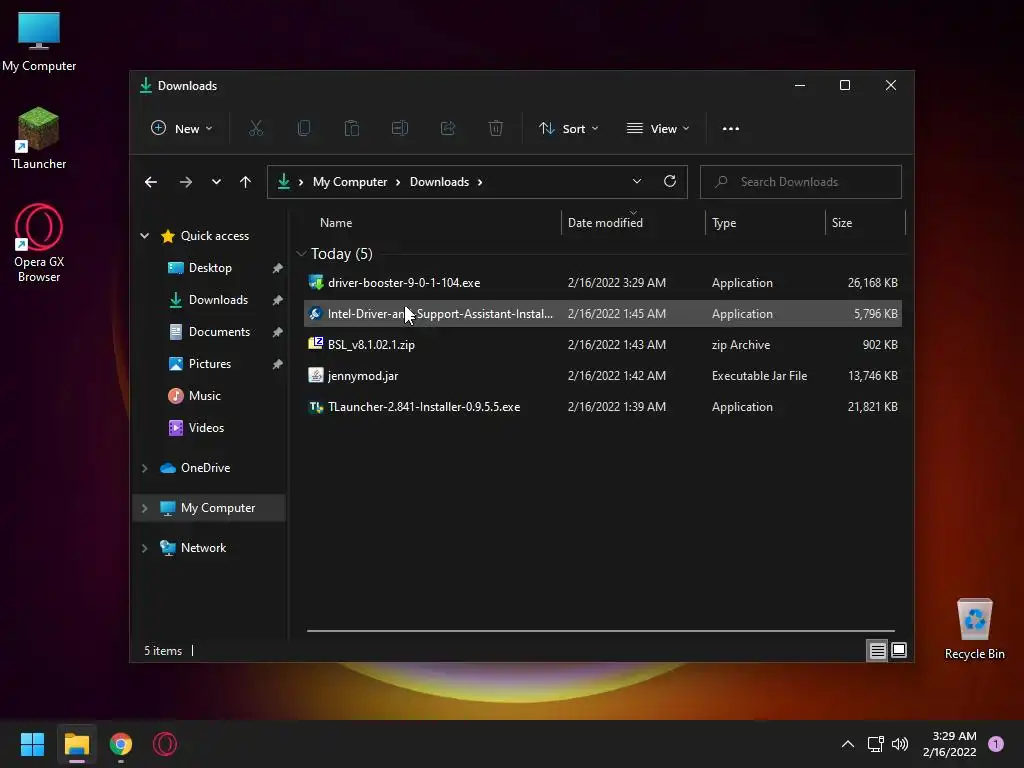
Task: Click the zip Archive type cell
Action: click(741, 344)
